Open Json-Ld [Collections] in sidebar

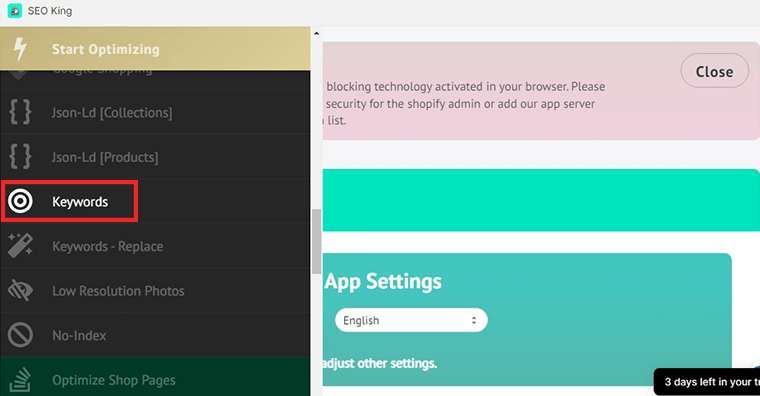[155, 112]
